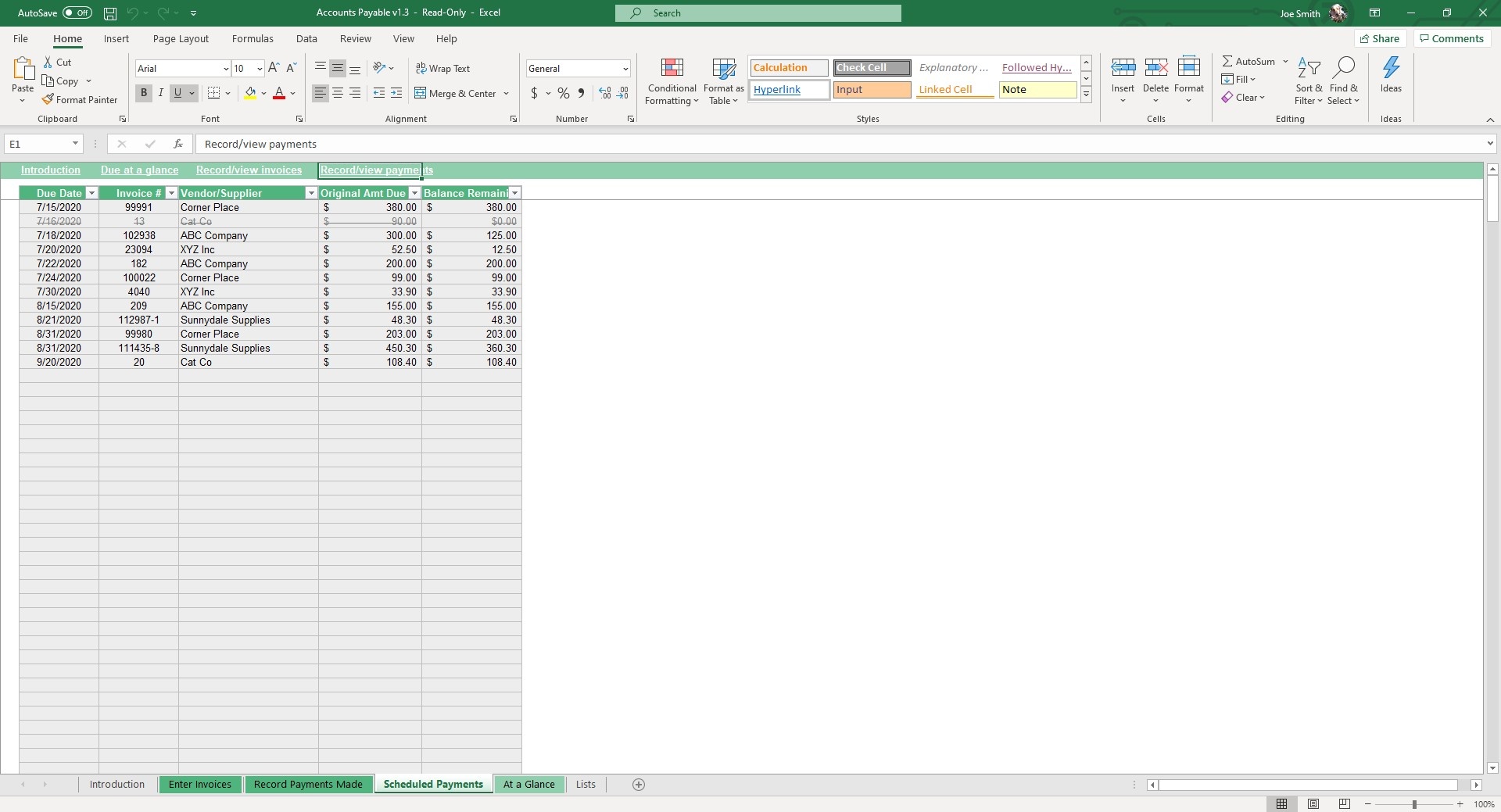Screen dimensions: 1501x812
Task: Open the Data ribbon tab
Action: [306, 38]
